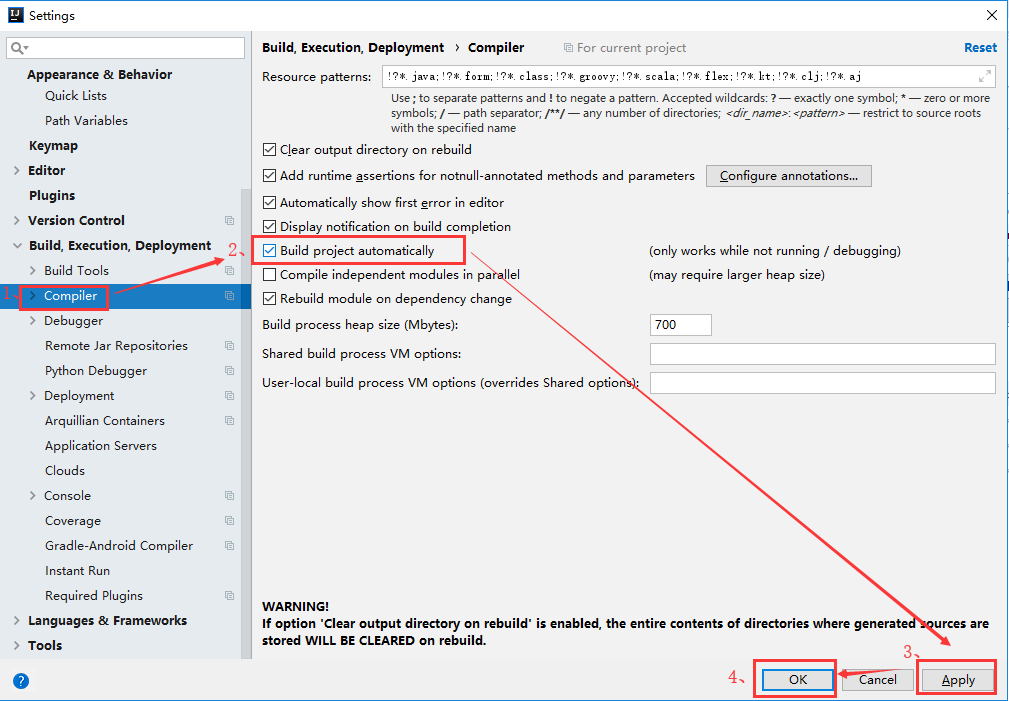
Task: Toggle Display notification on build completion
Action: [270, 227]
